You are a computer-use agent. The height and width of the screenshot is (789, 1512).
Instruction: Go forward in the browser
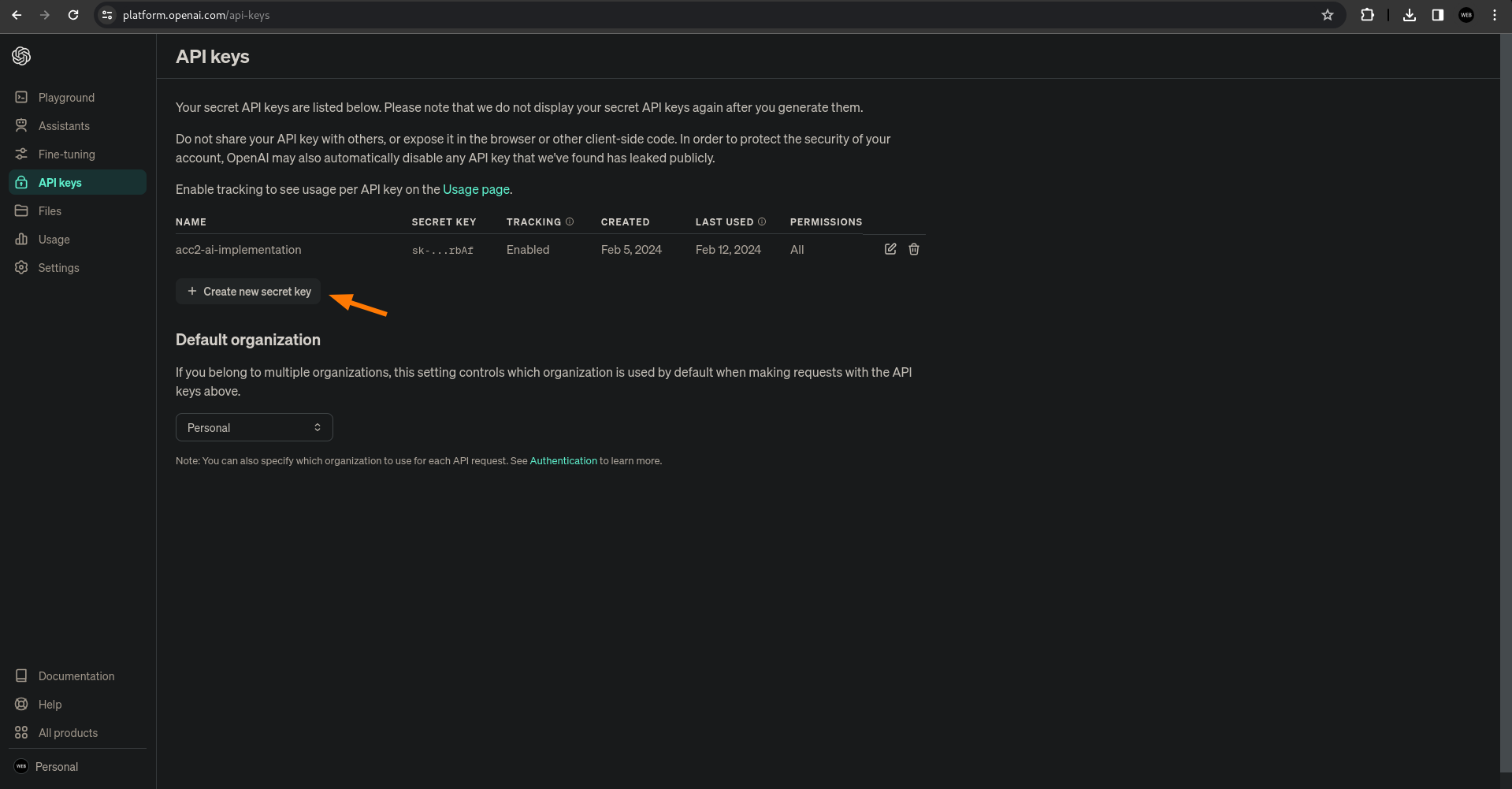coord(45,15)
